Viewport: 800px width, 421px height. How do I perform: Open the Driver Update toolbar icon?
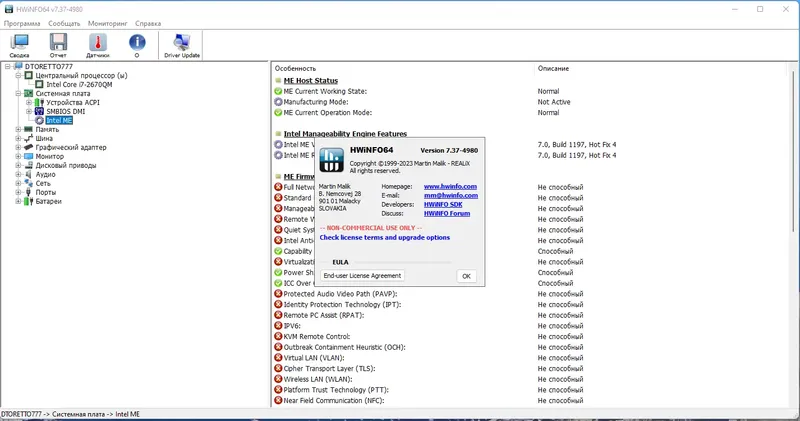182,42
